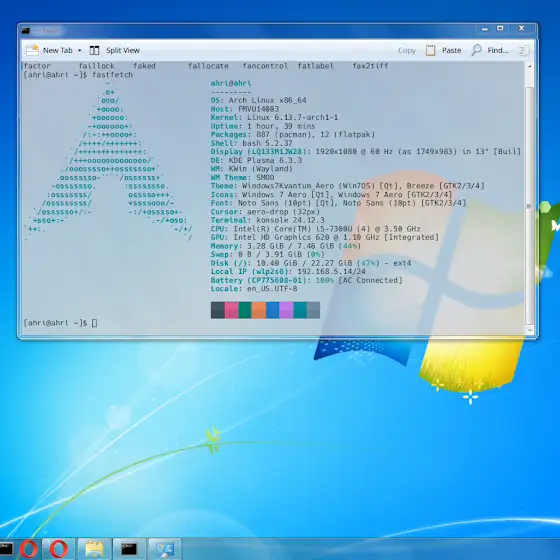This screenshot has width=560, height=560.
Task: Click the Split View toolbar button
Action: (x=115, y=50)
